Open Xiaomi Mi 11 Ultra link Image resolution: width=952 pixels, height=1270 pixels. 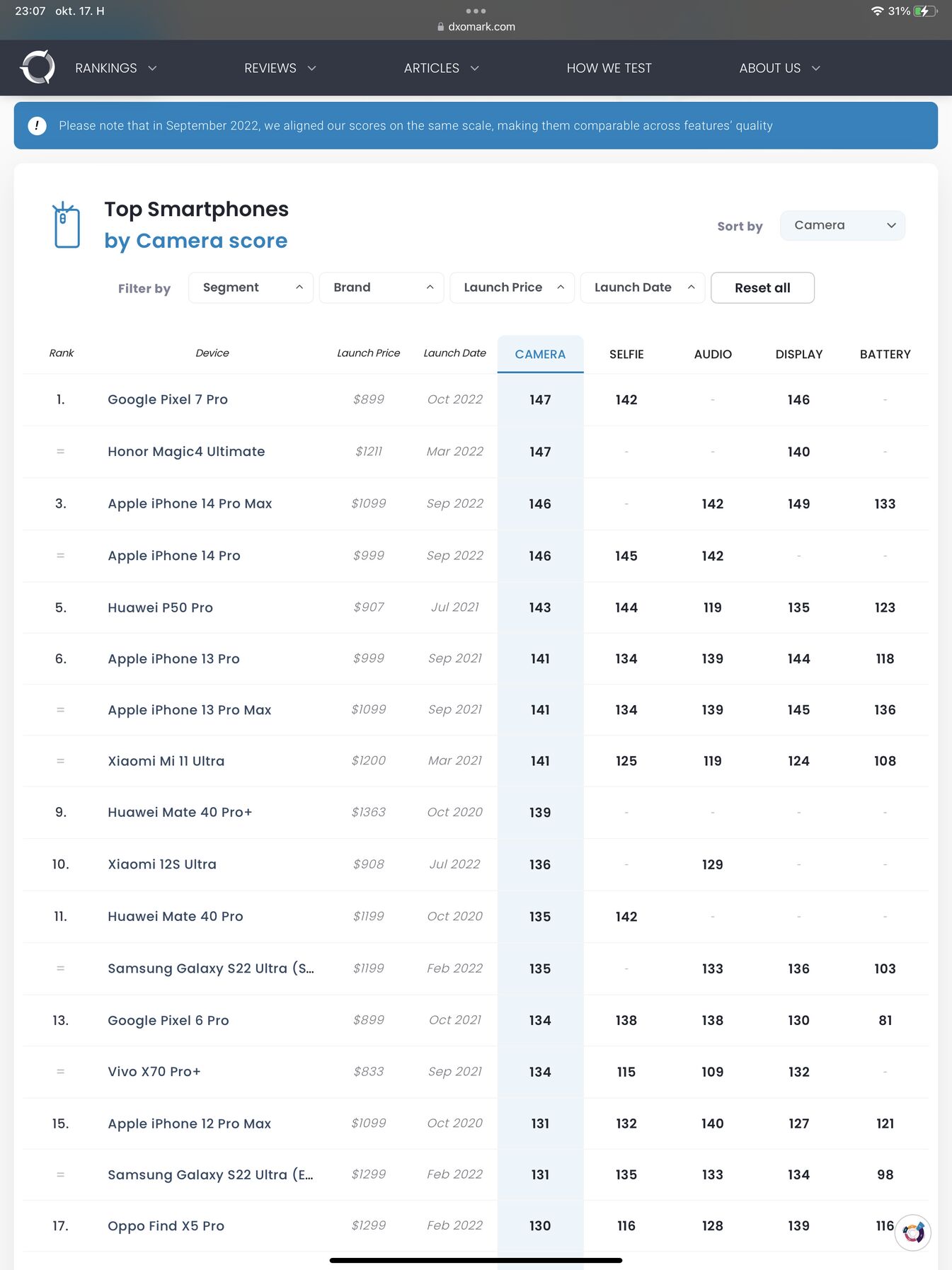click(x=166, y=761)
